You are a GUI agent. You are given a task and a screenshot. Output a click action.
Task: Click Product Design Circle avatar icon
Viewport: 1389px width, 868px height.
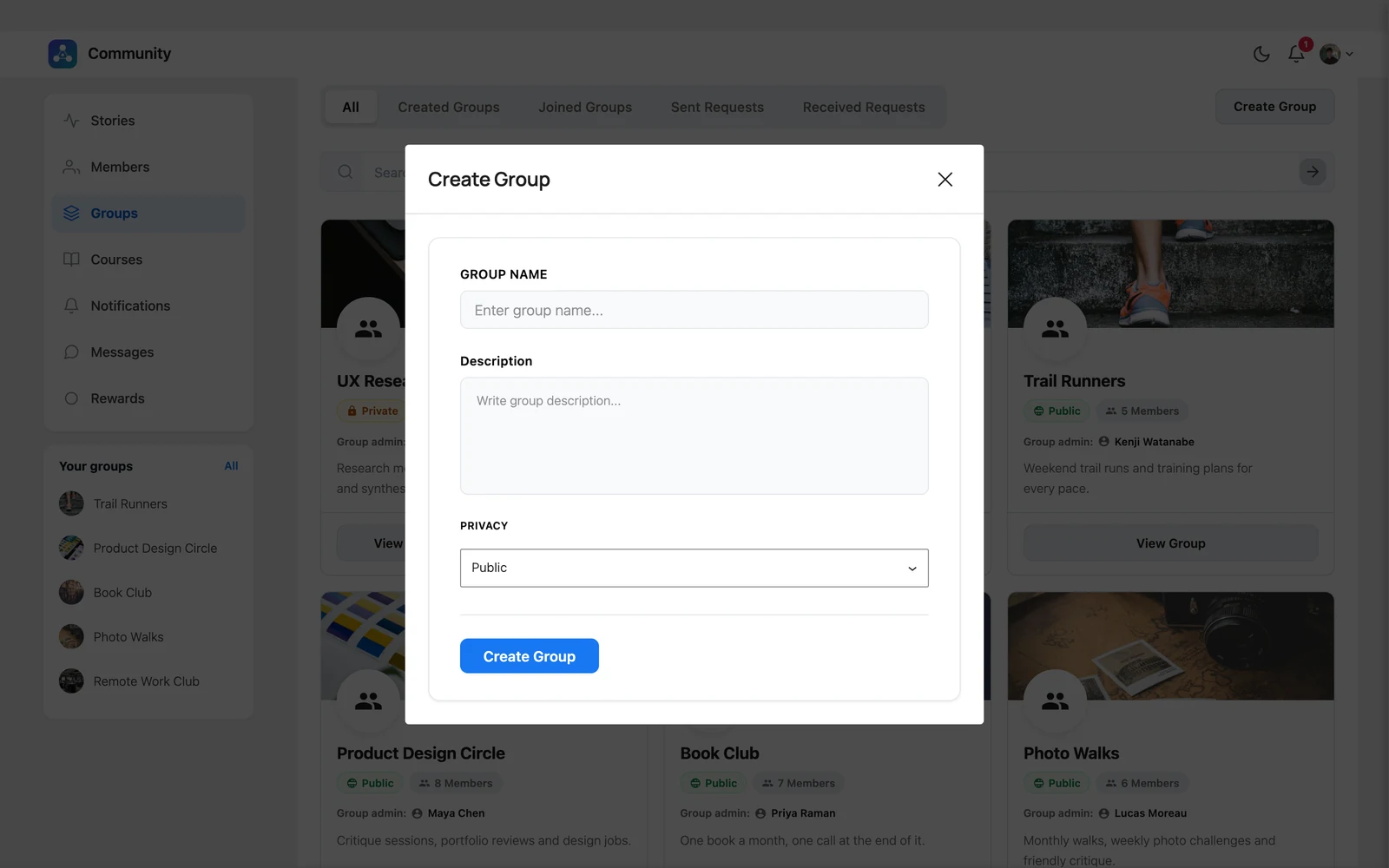point(368,700)
